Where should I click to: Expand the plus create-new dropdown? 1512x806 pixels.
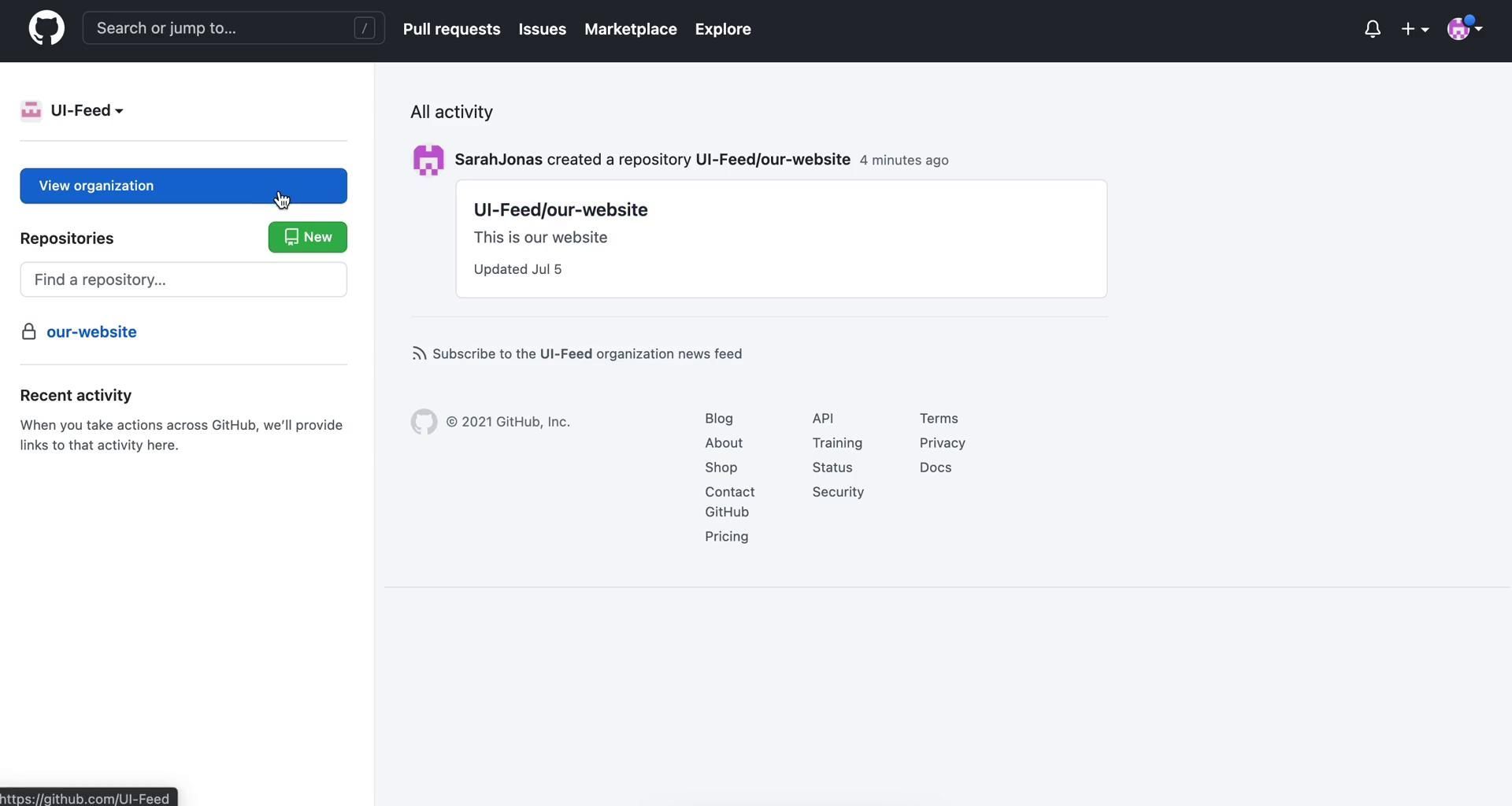1414,29
